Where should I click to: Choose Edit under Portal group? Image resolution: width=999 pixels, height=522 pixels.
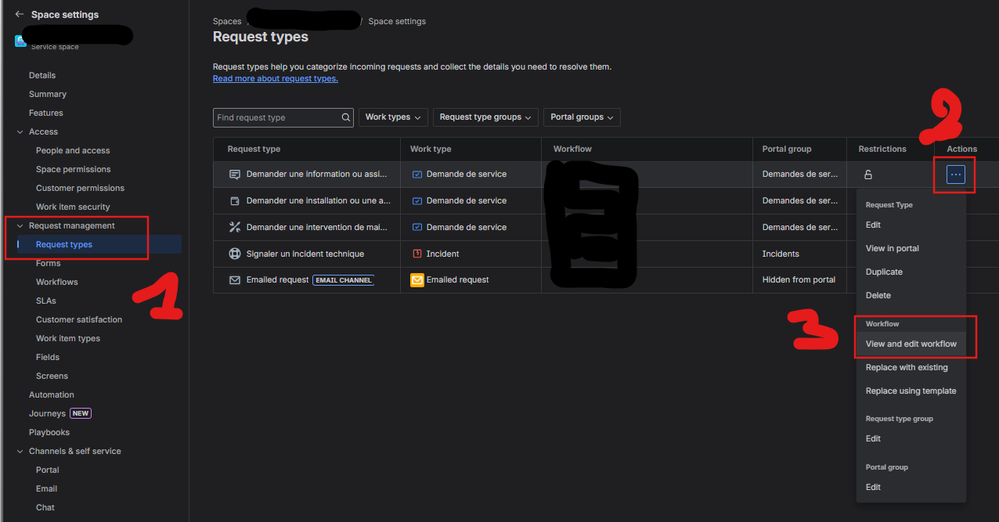[x=873, y=488]
